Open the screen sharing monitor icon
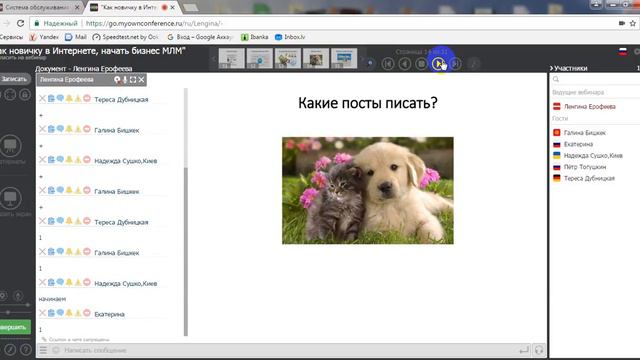The height and width of the screenshot is (360, 640). [x=11, y=198]
